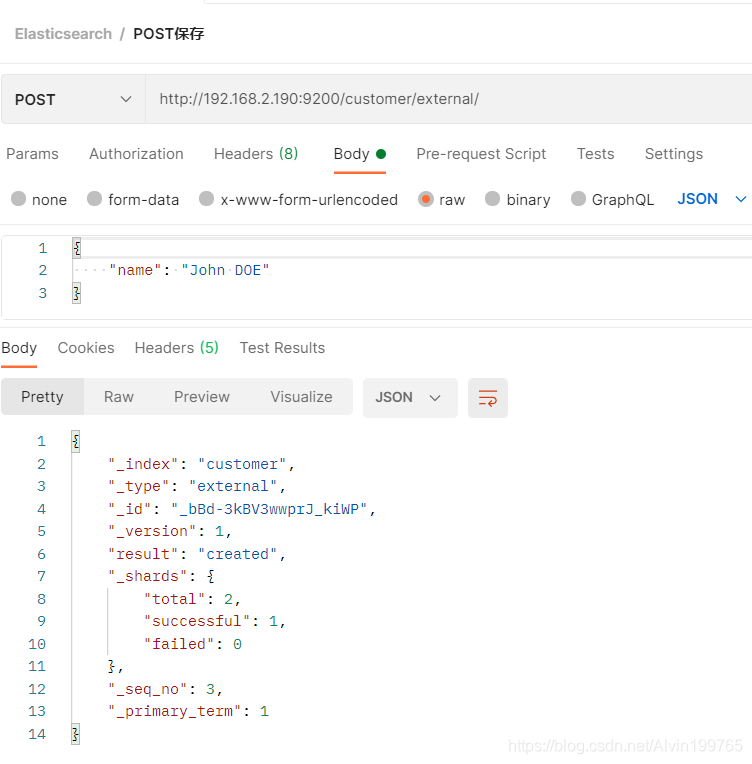752x764 pixels.
Task: Toggle word wrap icon in response
Action: click(x=487, y=398)
